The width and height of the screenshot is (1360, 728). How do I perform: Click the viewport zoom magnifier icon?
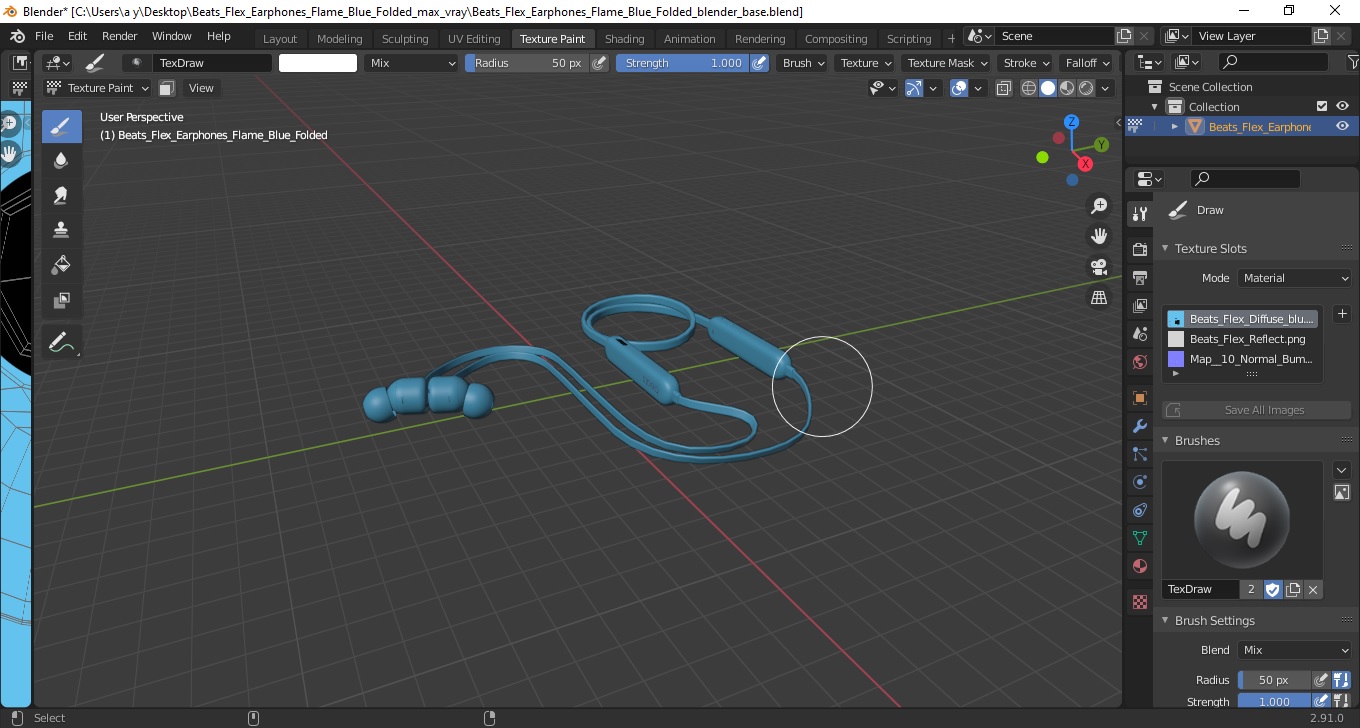pos(1099,206)
